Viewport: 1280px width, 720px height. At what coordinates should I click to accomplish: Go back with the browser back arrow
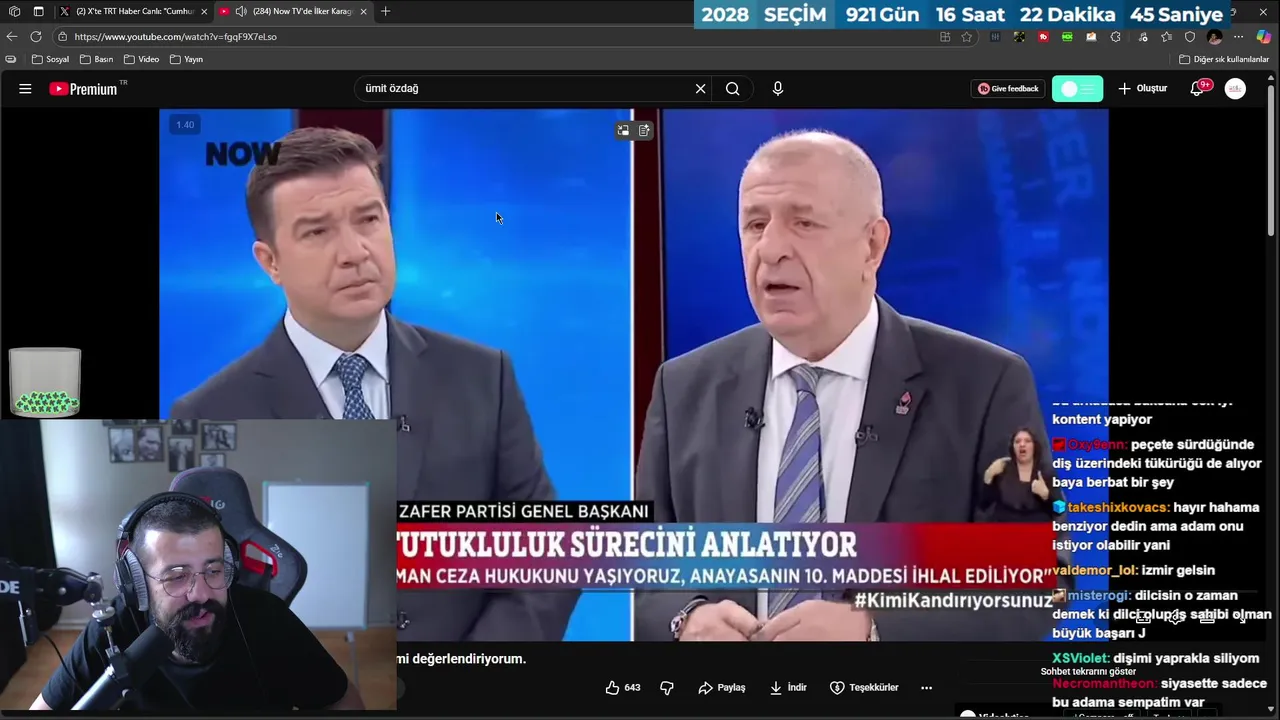coord(12,36)
